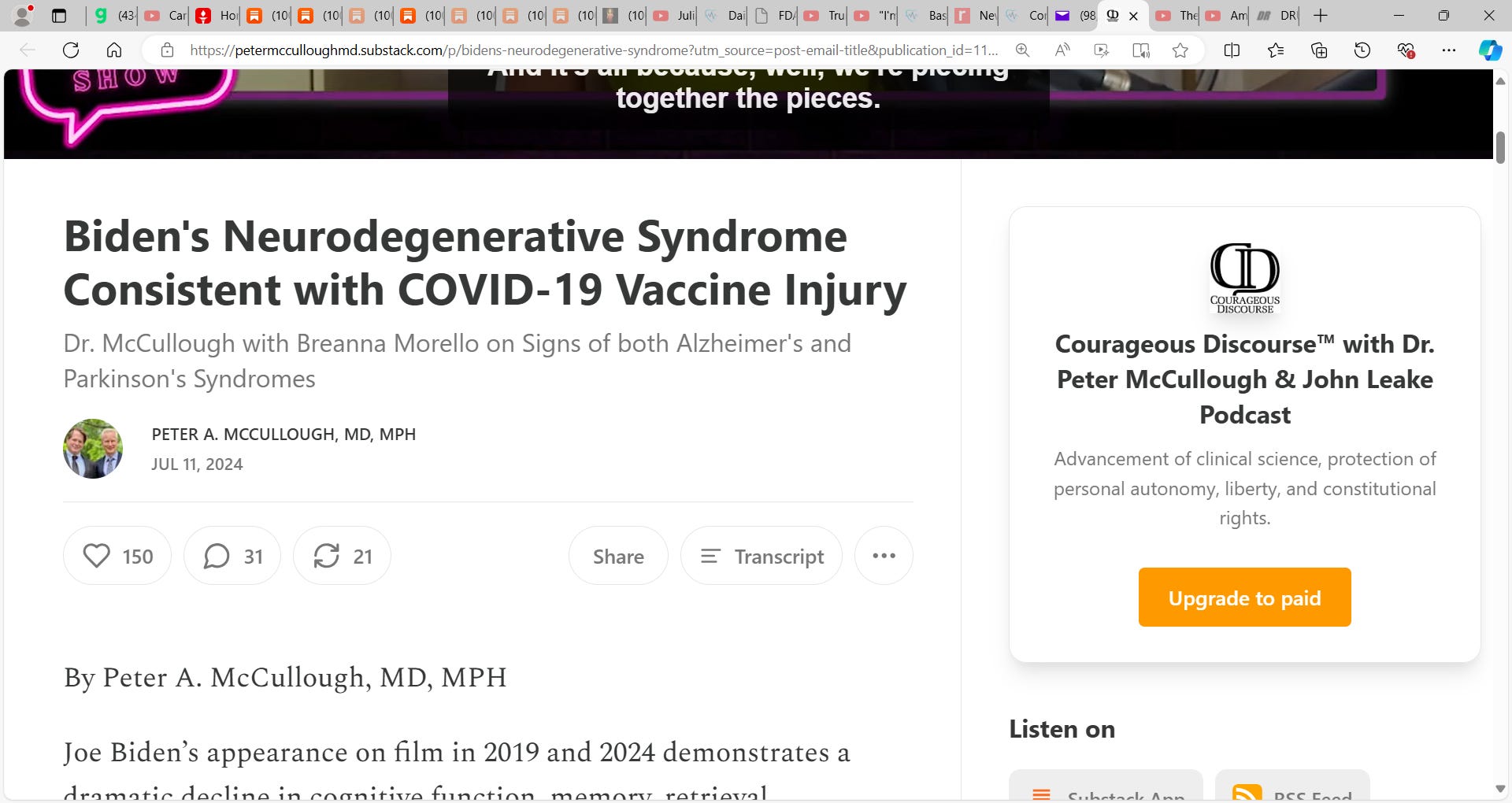Switch to the 'Ho' tab with the red icon

point(217,15)
